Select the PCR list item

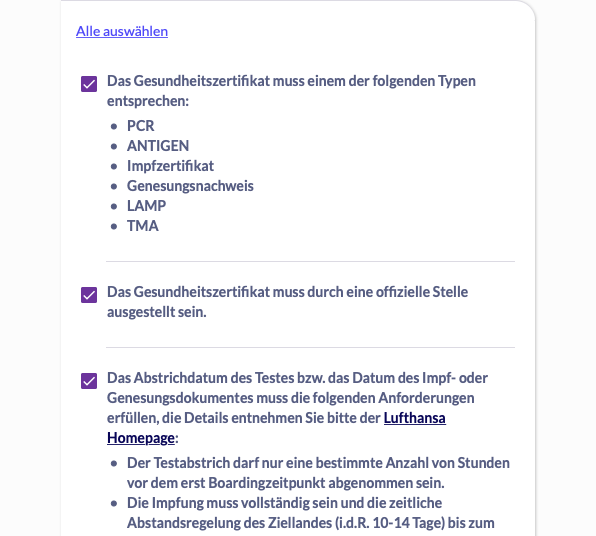point(141,126)
